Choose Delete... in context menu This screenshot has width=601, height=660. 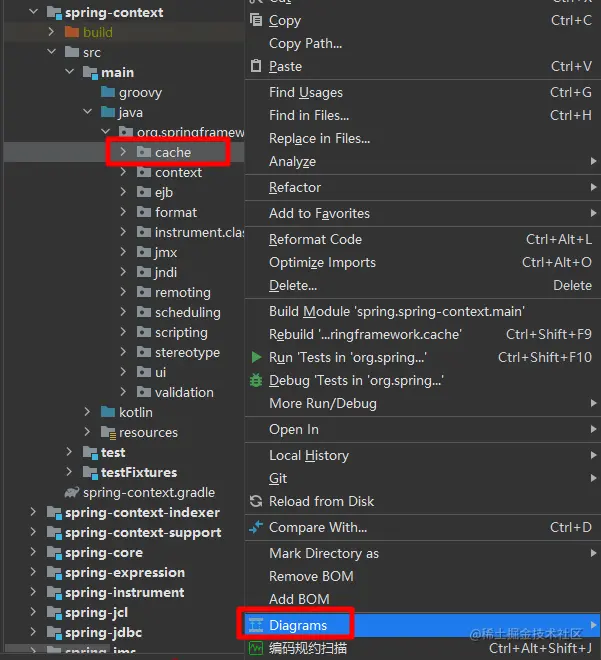423,285
